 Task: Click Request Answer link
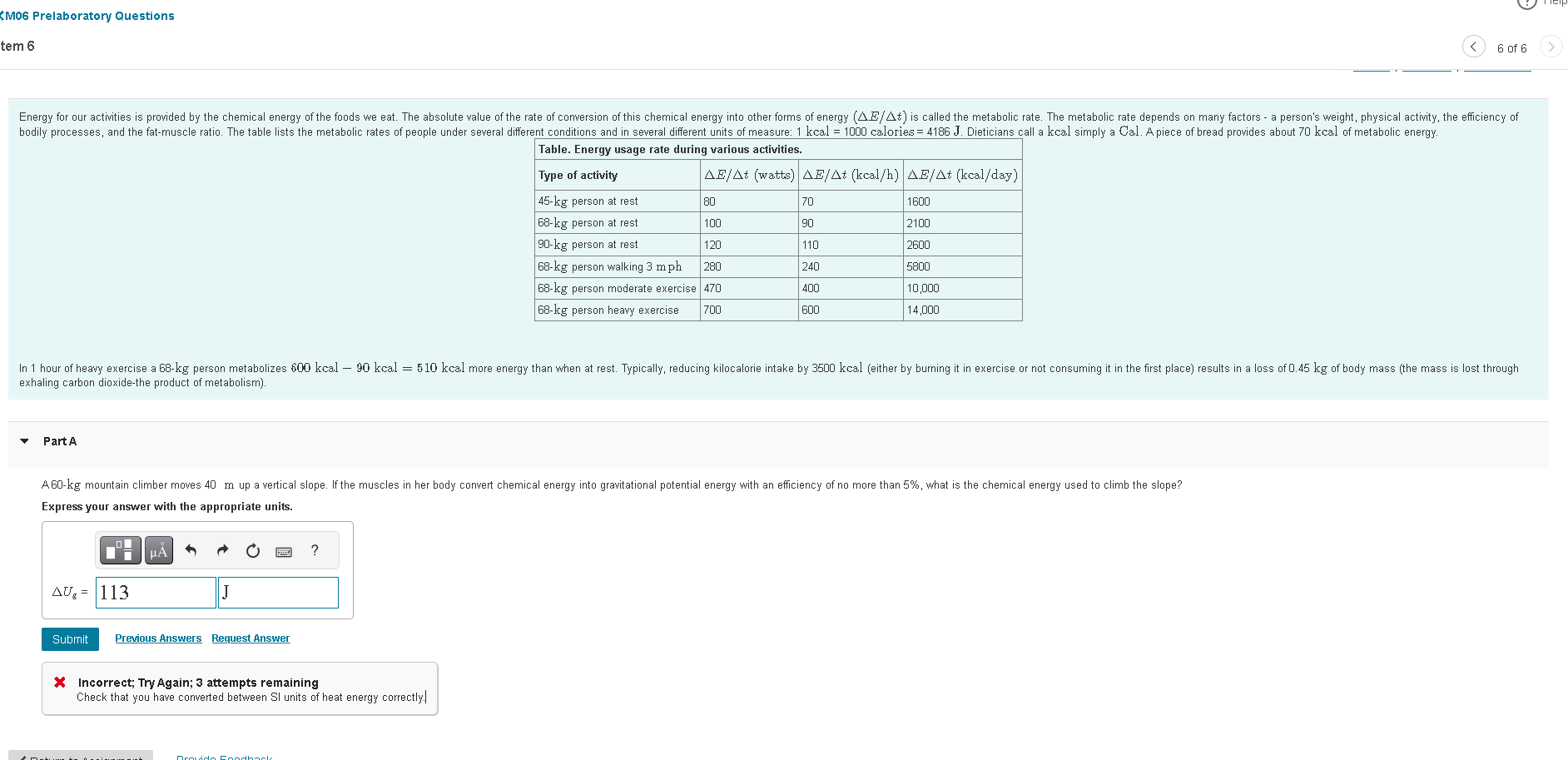(x=251, y=638)
